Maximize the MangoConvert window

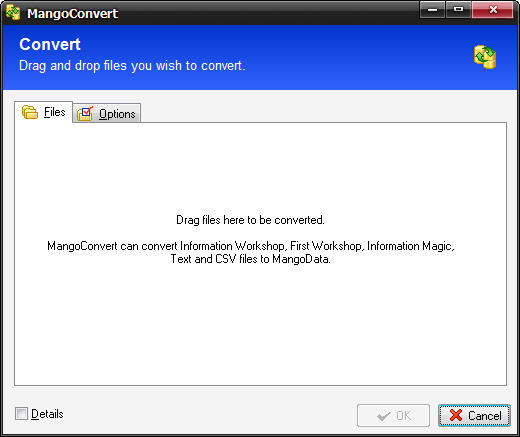coord(458,10)
